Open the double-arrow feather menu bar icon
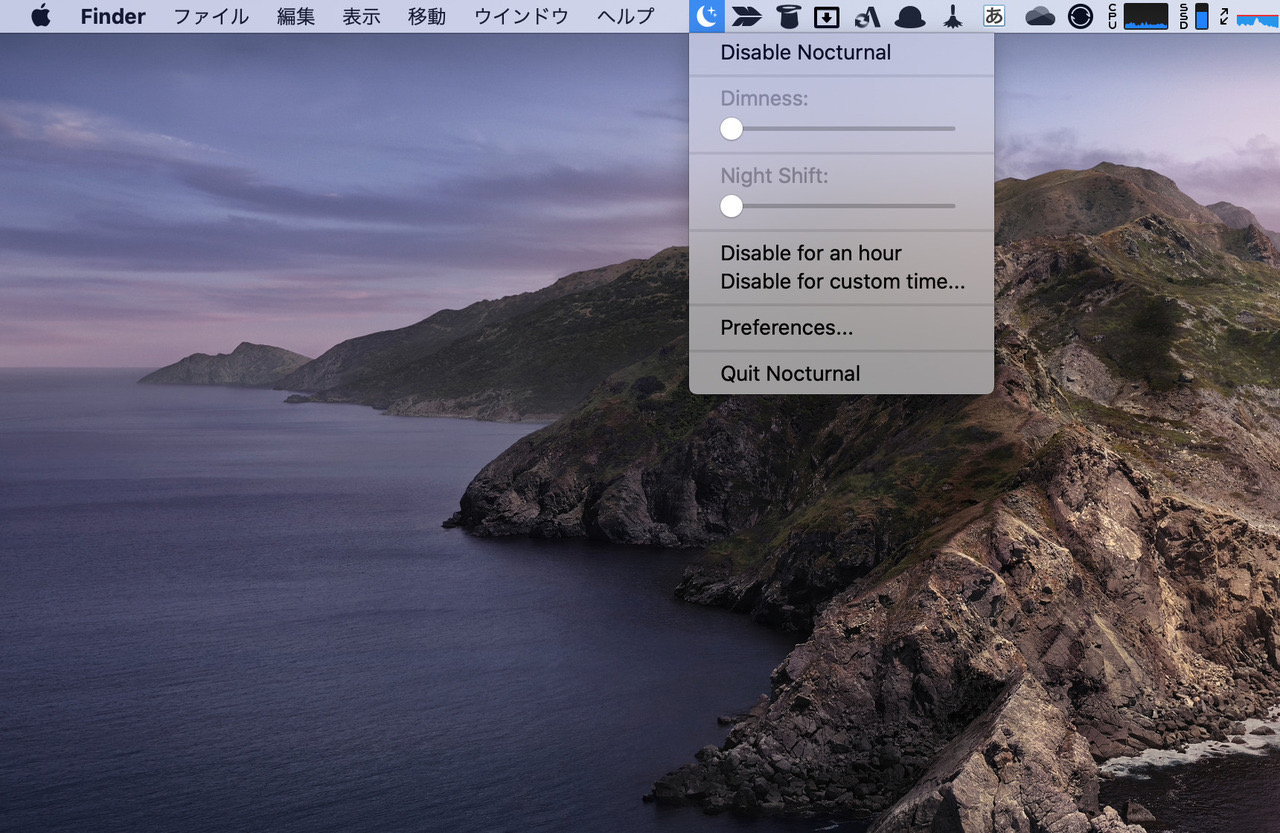The image size is (1280, 833). pos(746,16)
